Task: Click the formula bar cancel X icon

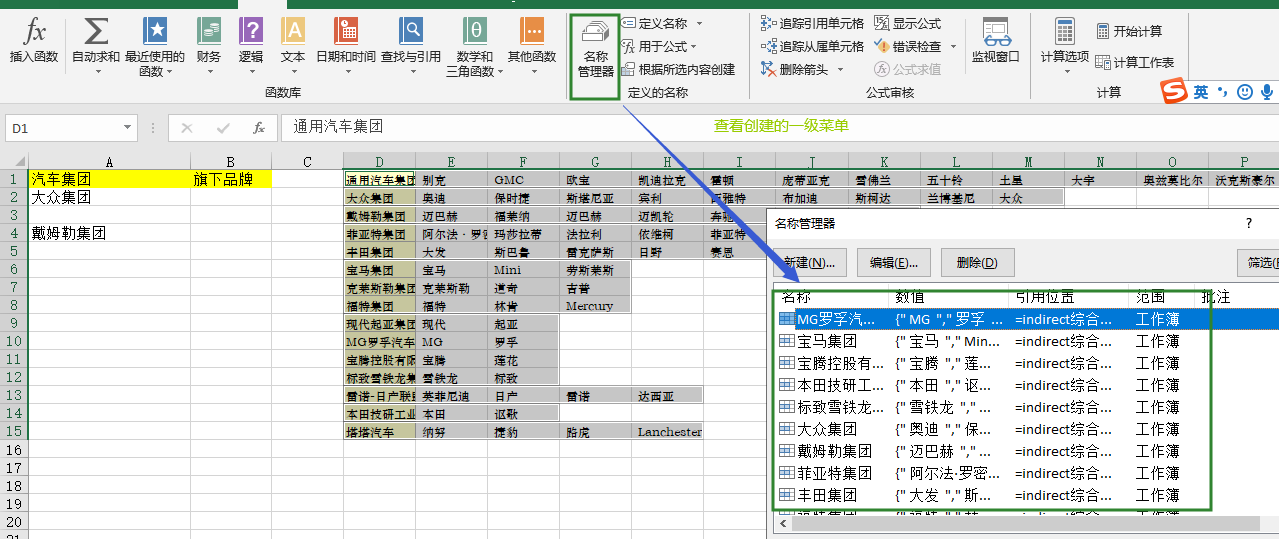Action: tap(187, 128)
